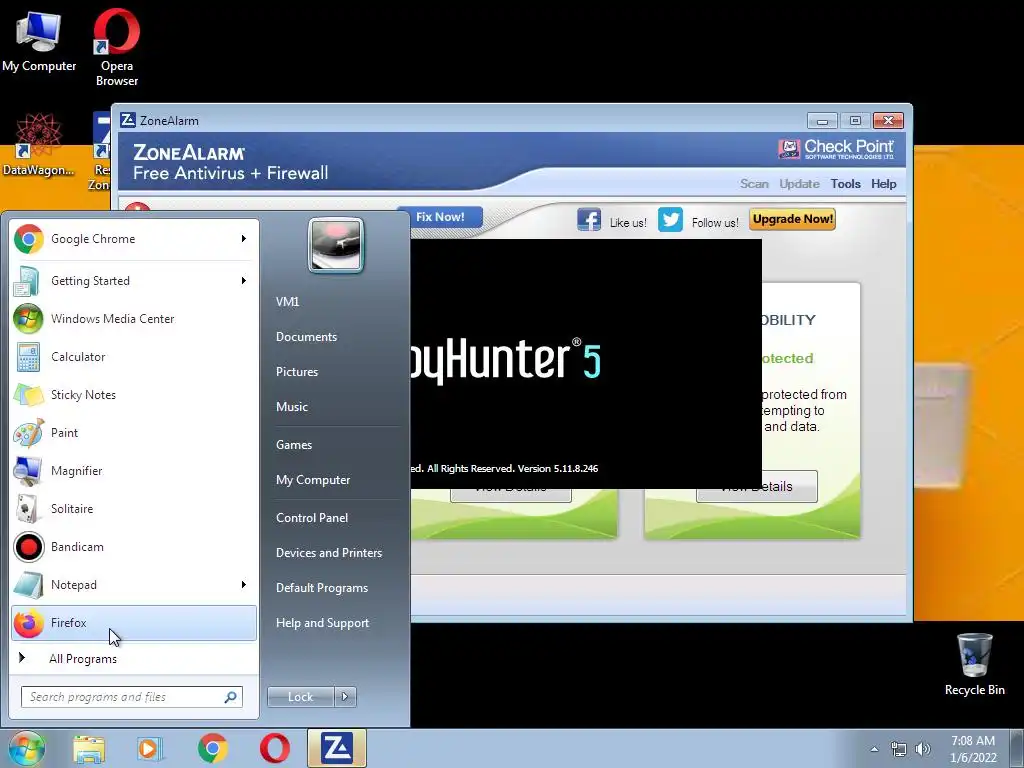
Task: Expand Getting Started submenu arrow
Action: click(244, 281)
